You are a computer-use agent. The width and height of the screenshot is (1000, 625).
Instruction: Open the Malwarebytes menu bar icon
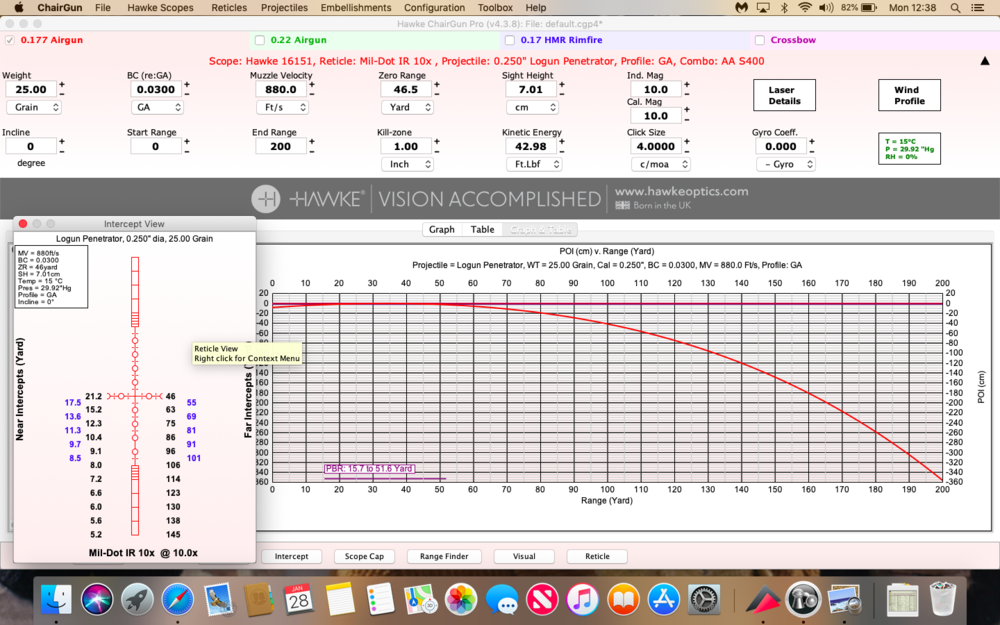(741, 8)
